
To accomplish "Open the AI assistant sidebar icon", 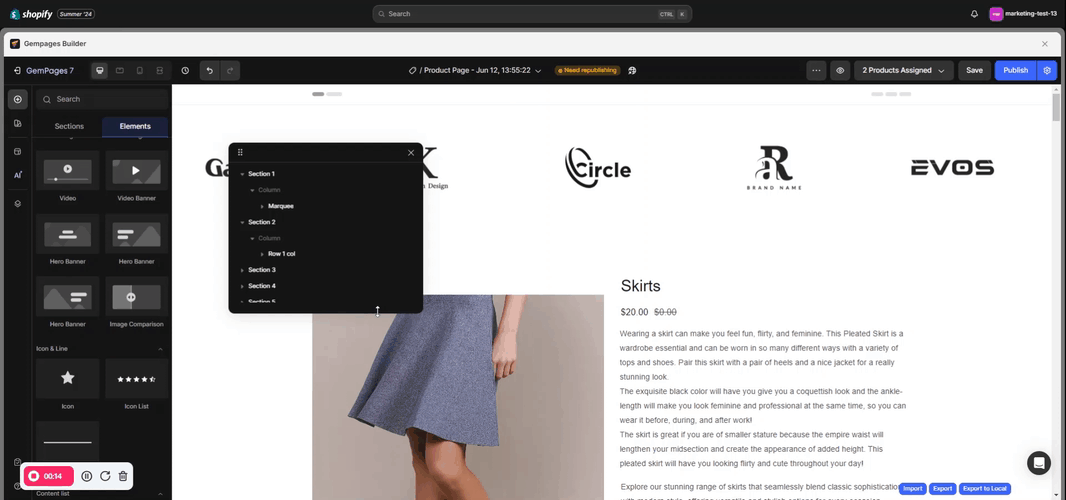I will (17, 175).
